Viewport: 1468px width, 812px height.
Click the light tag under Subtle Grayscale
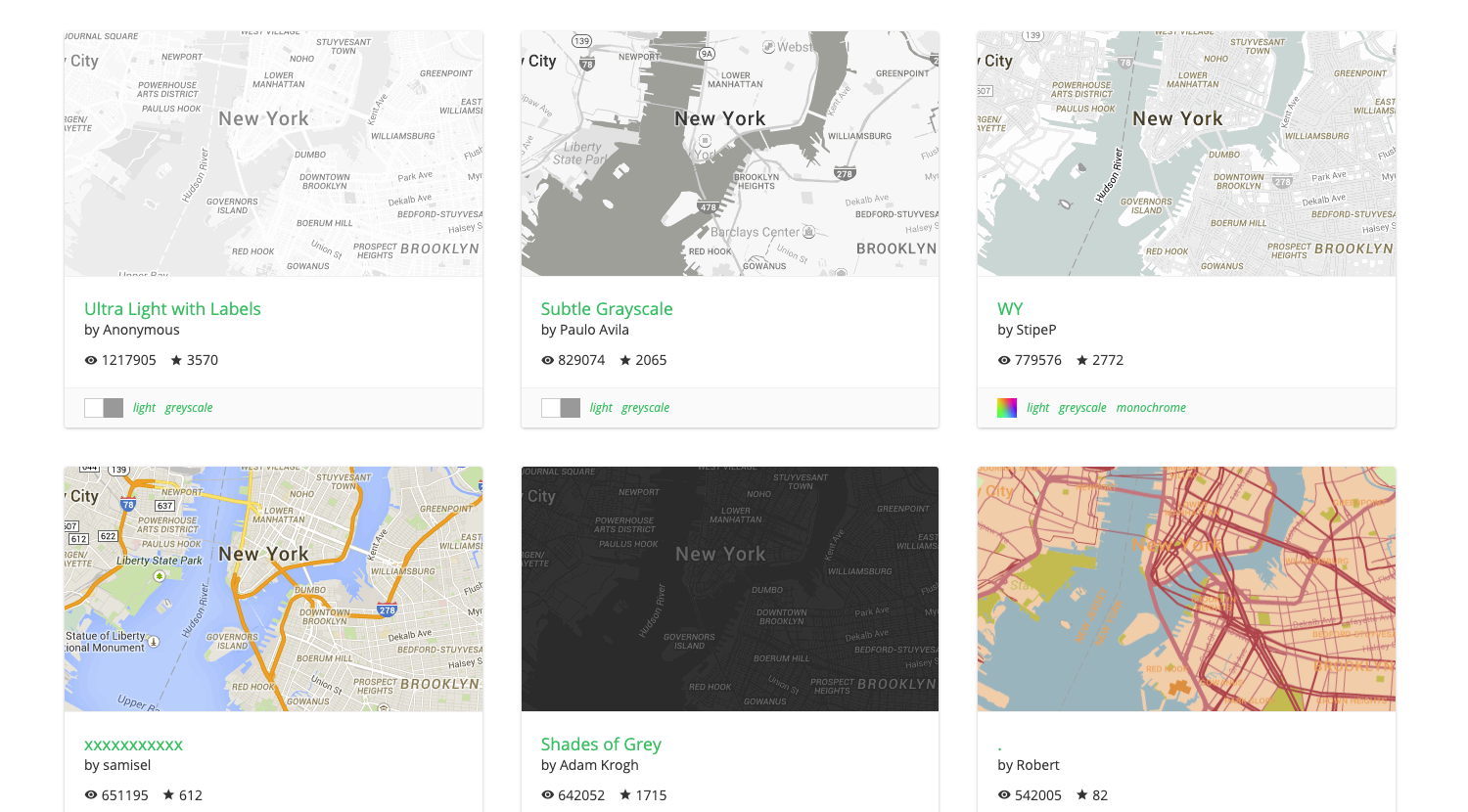point(600,407)
